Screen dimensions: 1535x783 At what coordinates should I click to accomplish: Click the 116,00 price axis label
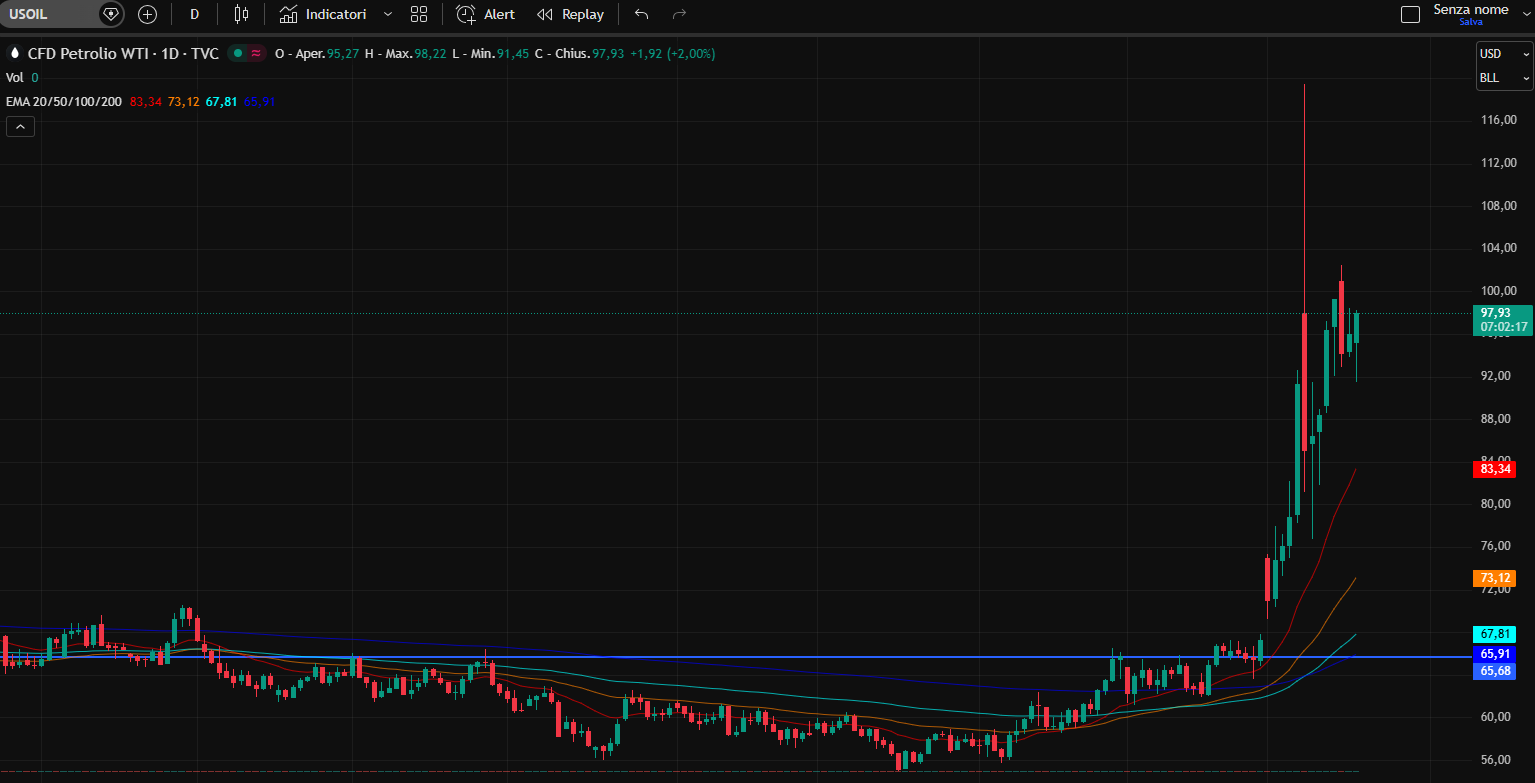pyautogui.click(x=1498, y=120)
